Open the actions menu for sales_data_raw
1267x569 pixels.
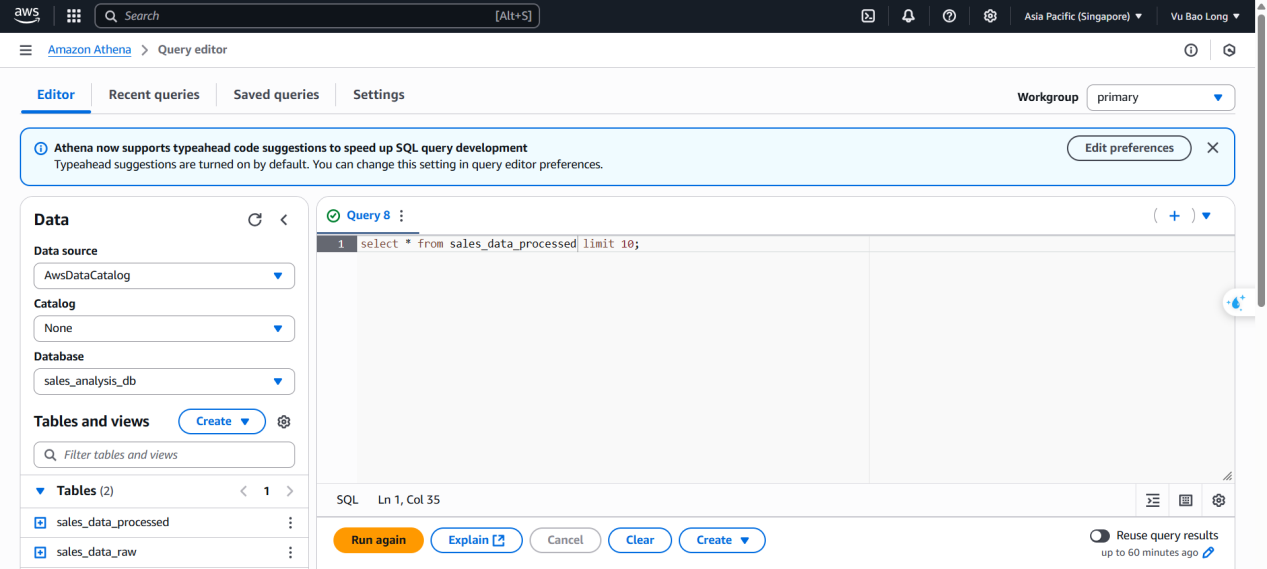[291, 552]
